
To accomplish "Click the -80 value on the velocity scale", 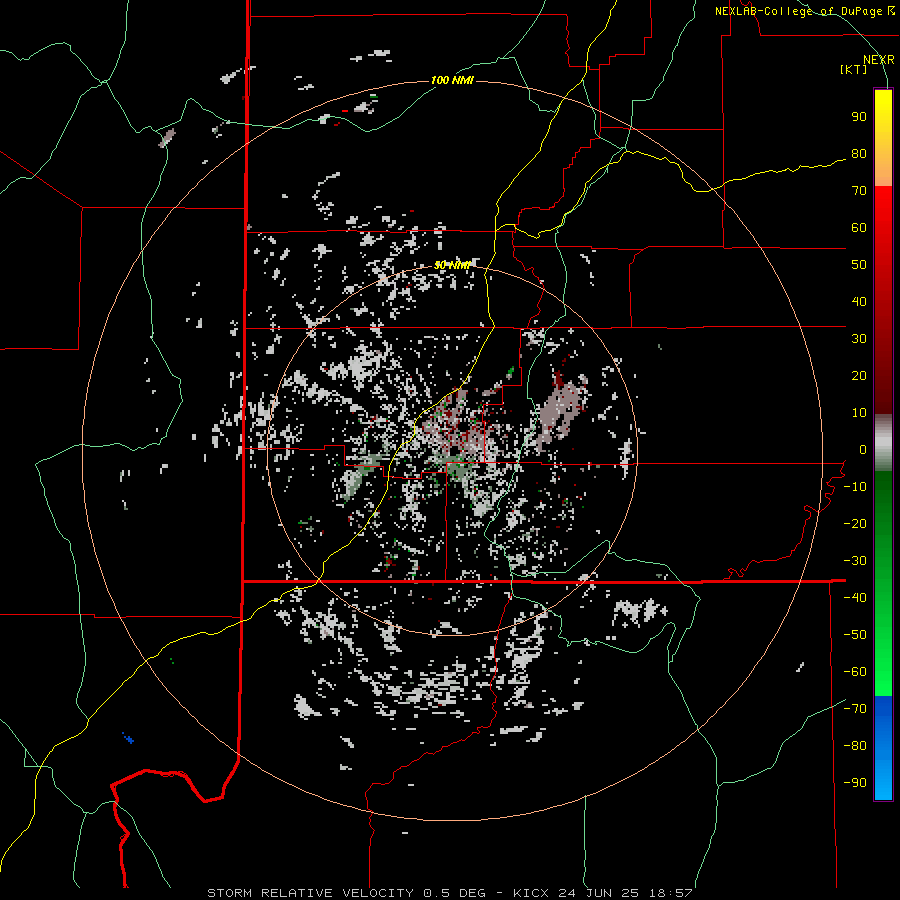I will [855, 746].
